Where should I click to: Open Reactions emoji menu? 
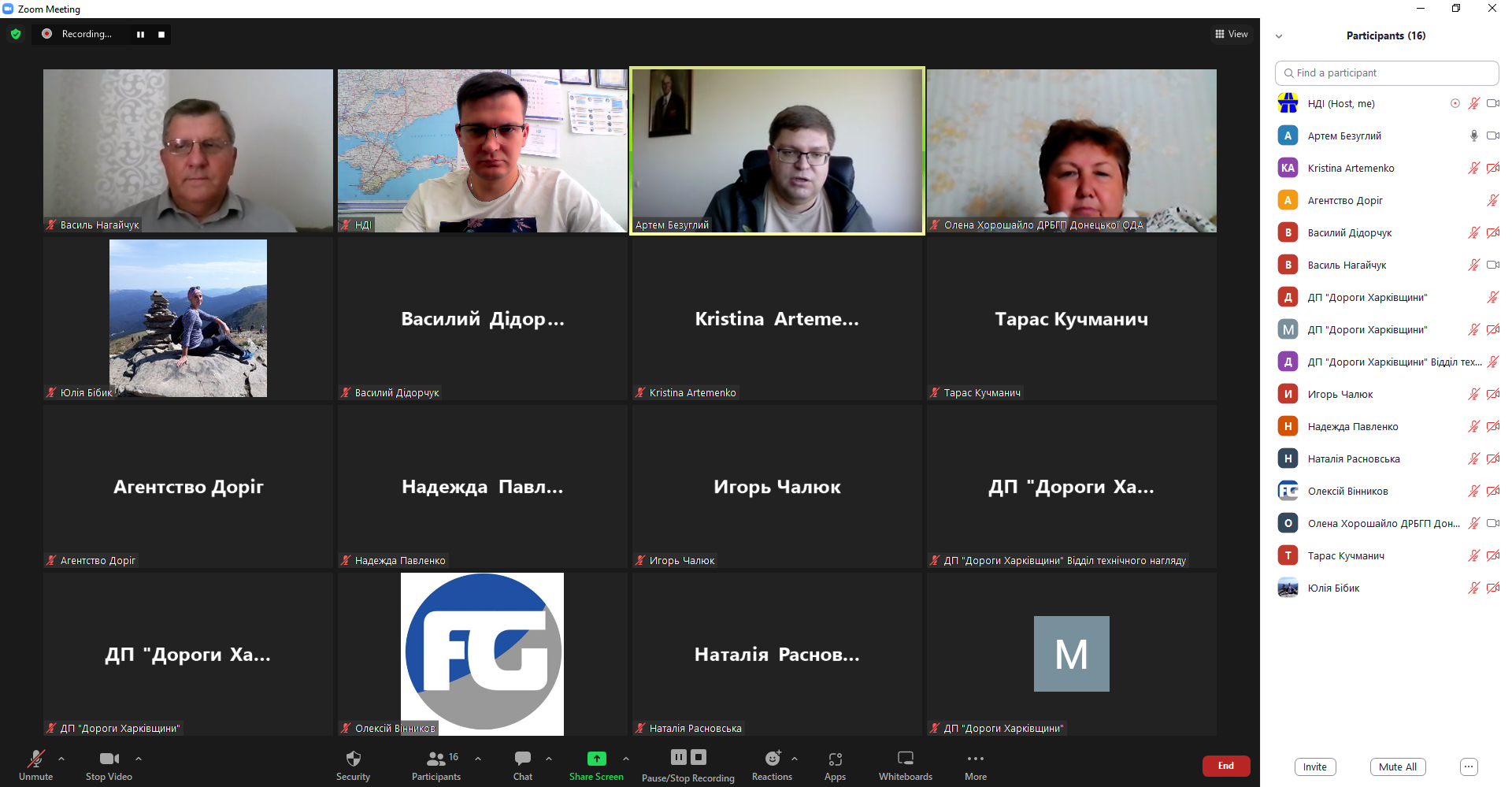pos(772,759)
